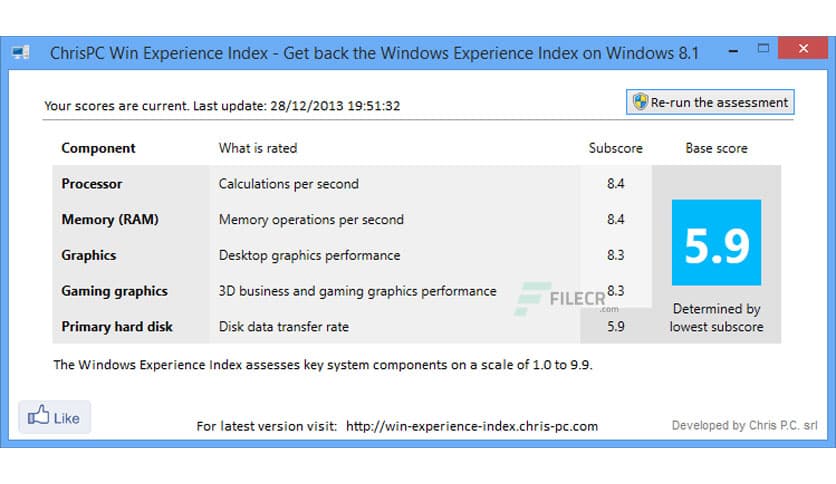
Task: Re-run the assessment
Action: tap(710, 102)
